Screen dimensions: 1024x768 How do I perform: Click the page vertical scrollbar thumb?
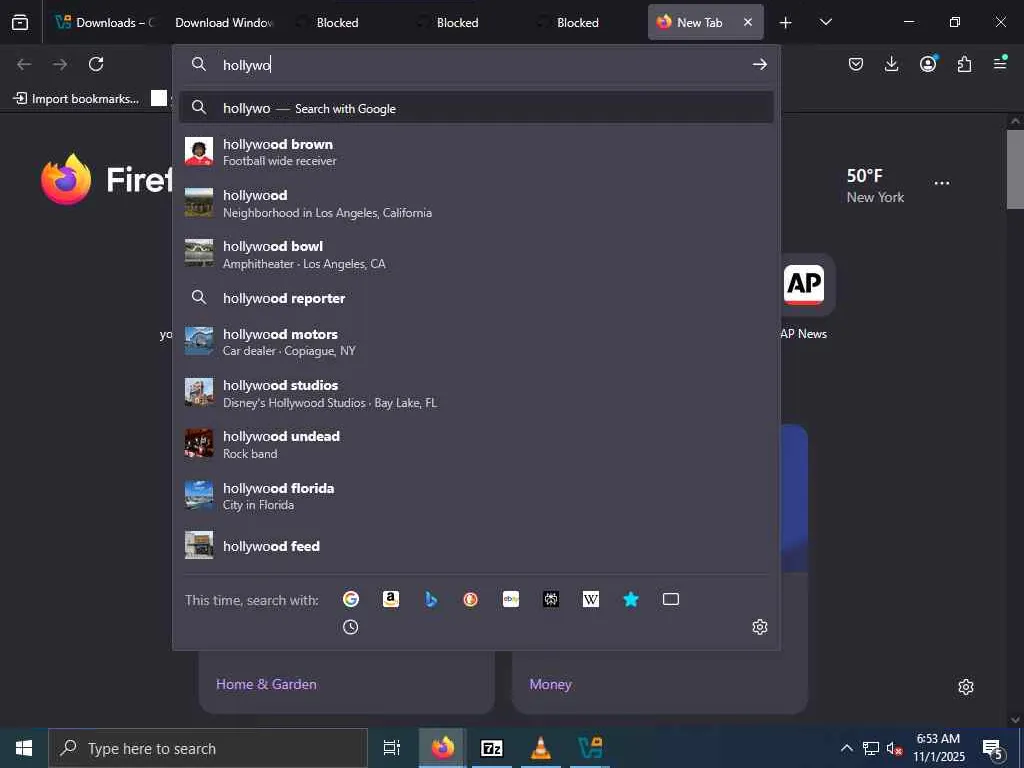coord(1015,169)
